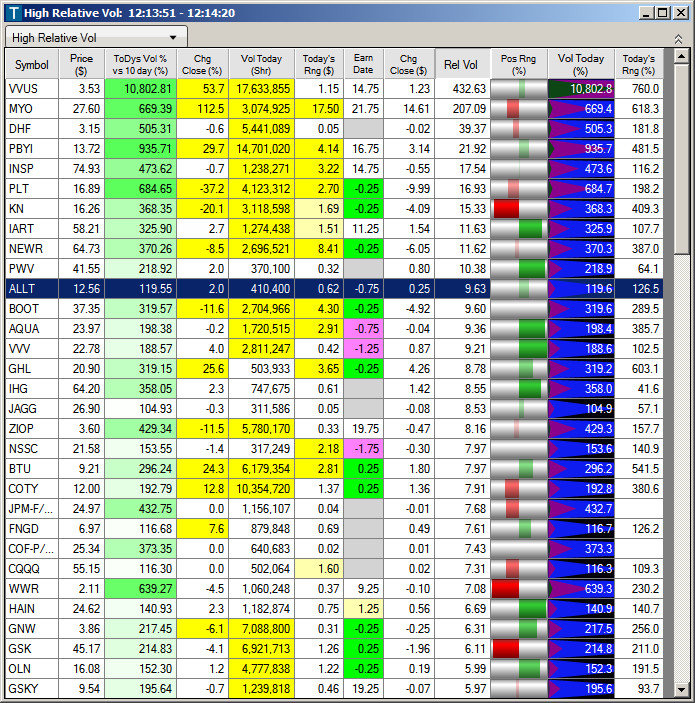Screen dimensions: 695x703
Task: Sort by Vol Today (%) column header
Action: tap(581, 65)
